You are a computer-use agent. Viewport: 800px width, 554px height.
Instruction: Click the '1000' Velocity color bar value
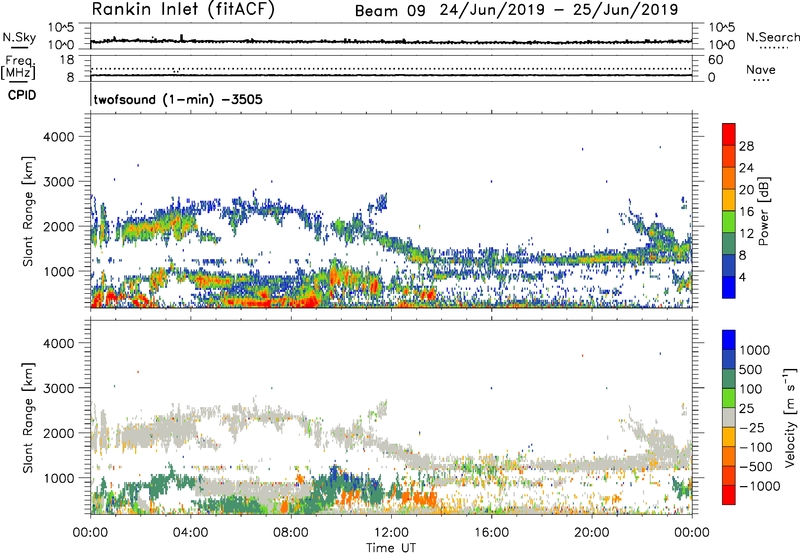tap(755, 350)
